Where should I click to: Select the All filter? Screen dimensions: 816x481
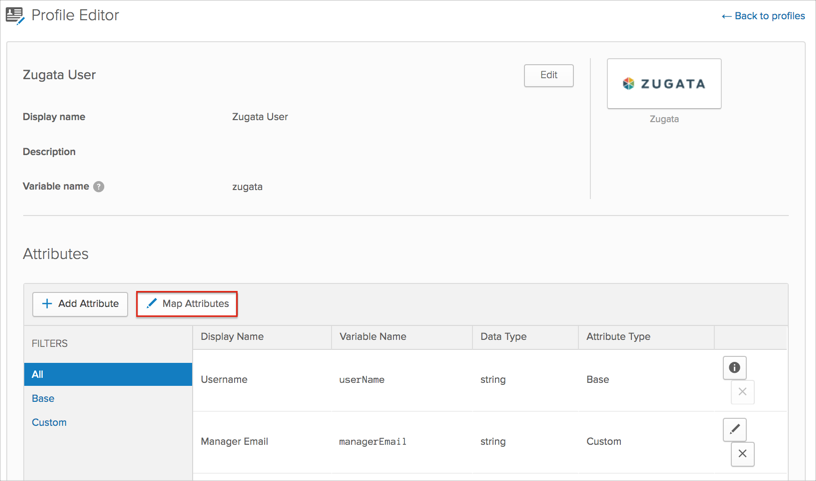[108, 374]
